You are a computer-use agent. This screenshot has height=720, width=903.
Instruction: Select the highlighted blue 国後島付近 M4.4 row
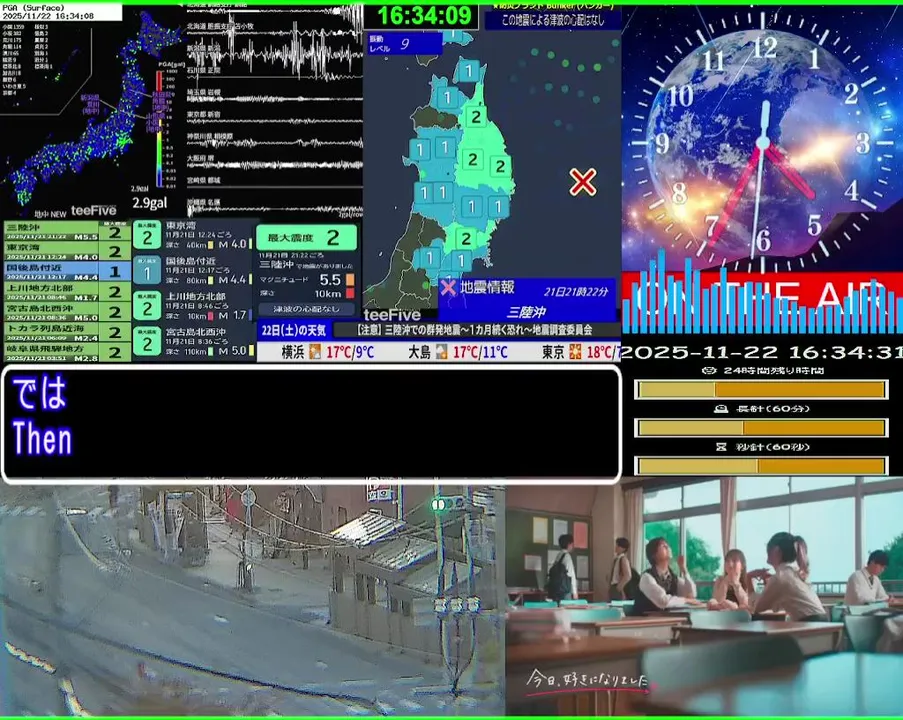[67, 271]
